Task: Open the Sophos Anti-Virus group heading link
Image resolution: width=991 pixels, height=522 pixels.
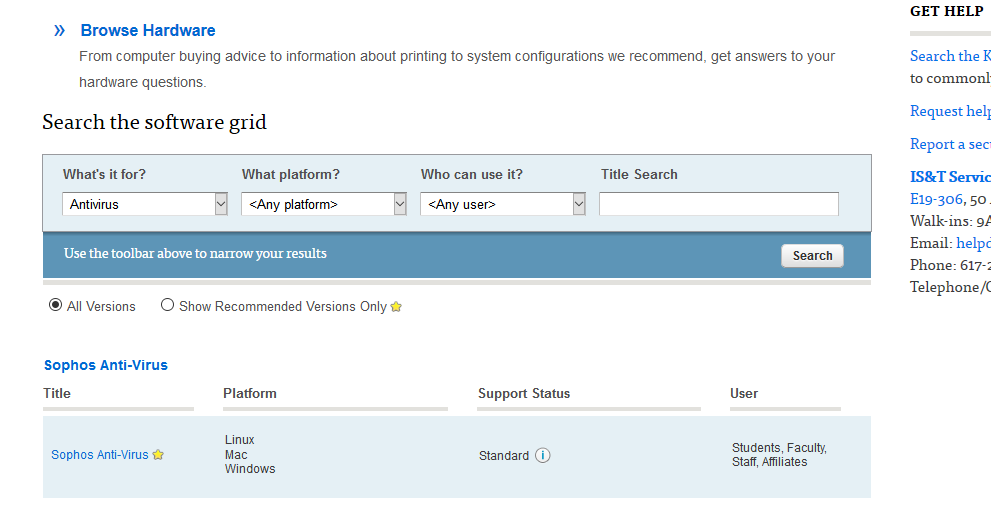Action: [106, 365]
